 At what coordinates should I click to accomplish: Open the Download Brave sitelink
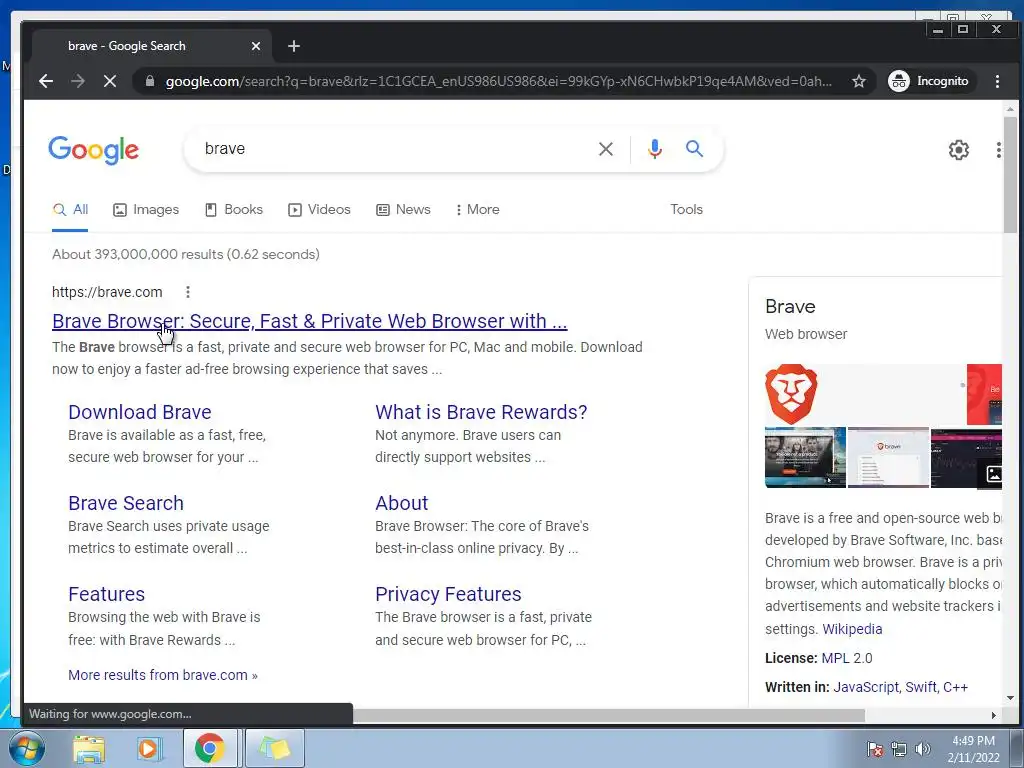[140, 412]
